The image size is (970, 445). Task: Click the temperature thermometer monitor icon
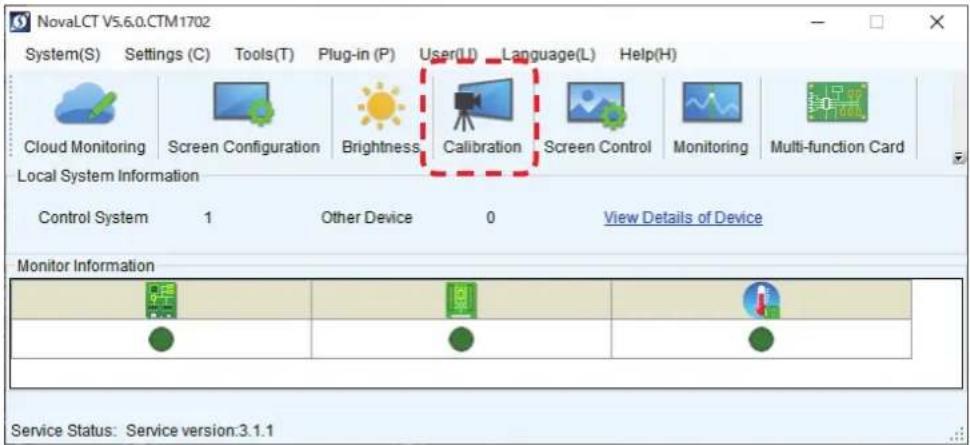[762, 300]
